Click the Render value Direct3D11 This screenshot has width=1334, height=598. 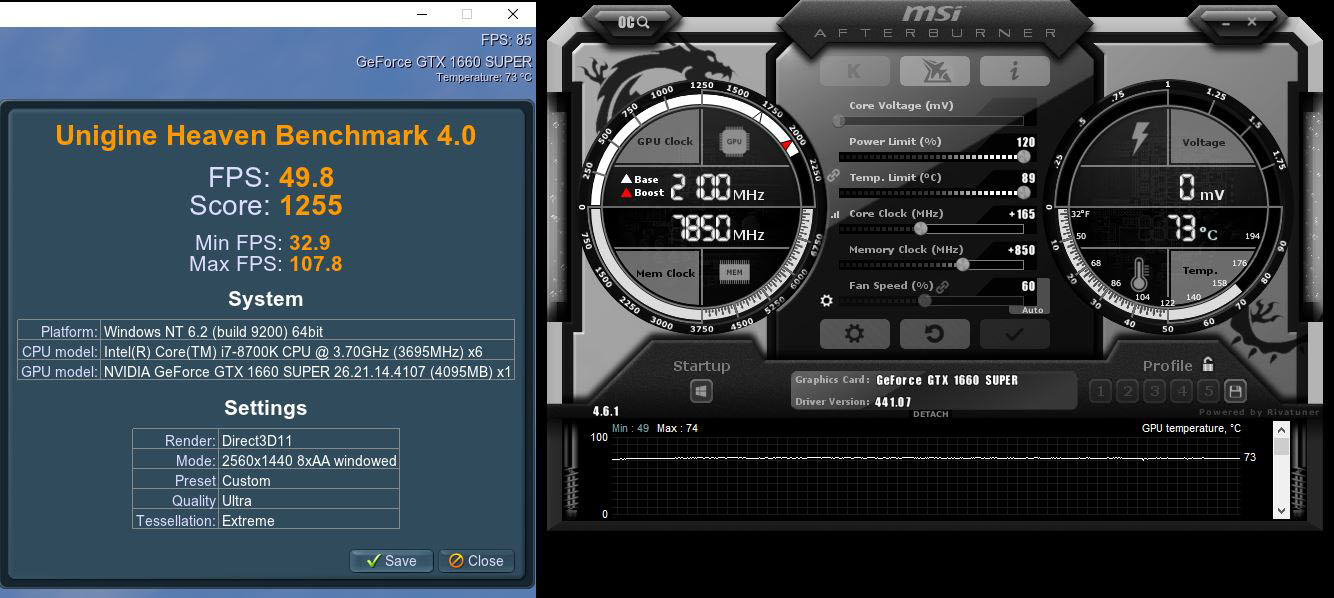point(257,440)
